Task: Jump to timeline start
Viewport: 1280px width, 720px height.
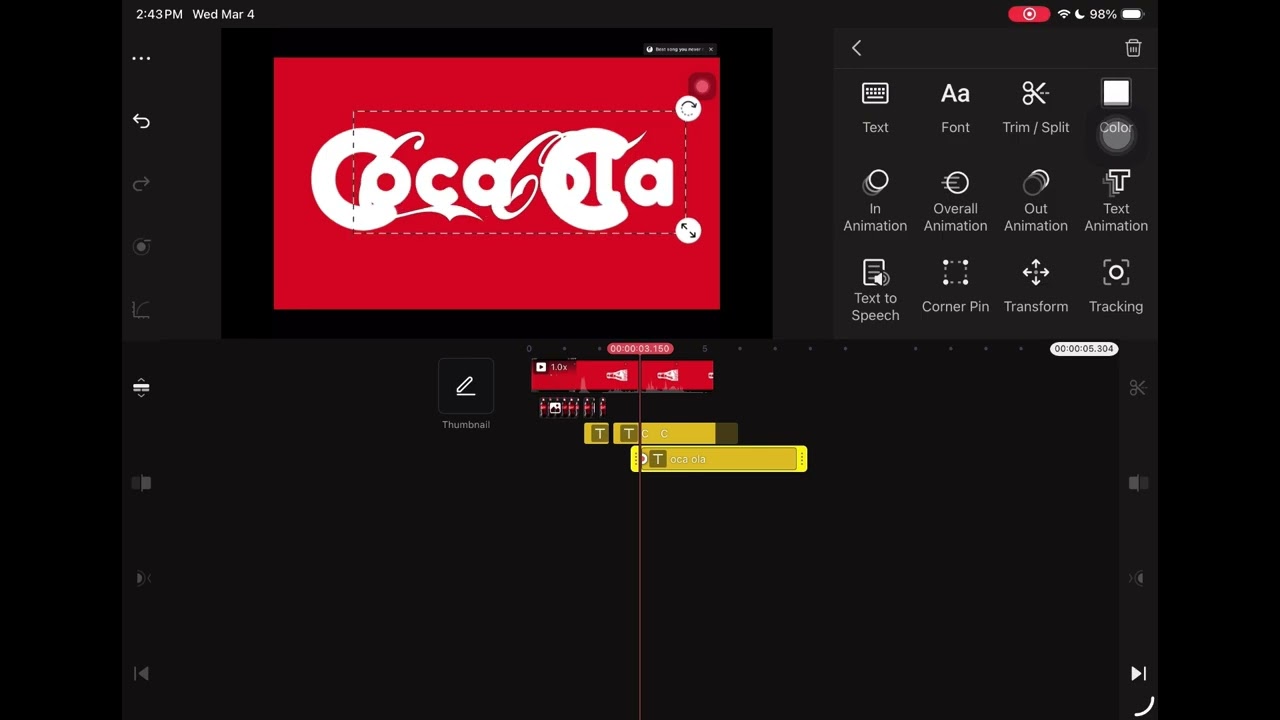Action: (x=141, y=674)
